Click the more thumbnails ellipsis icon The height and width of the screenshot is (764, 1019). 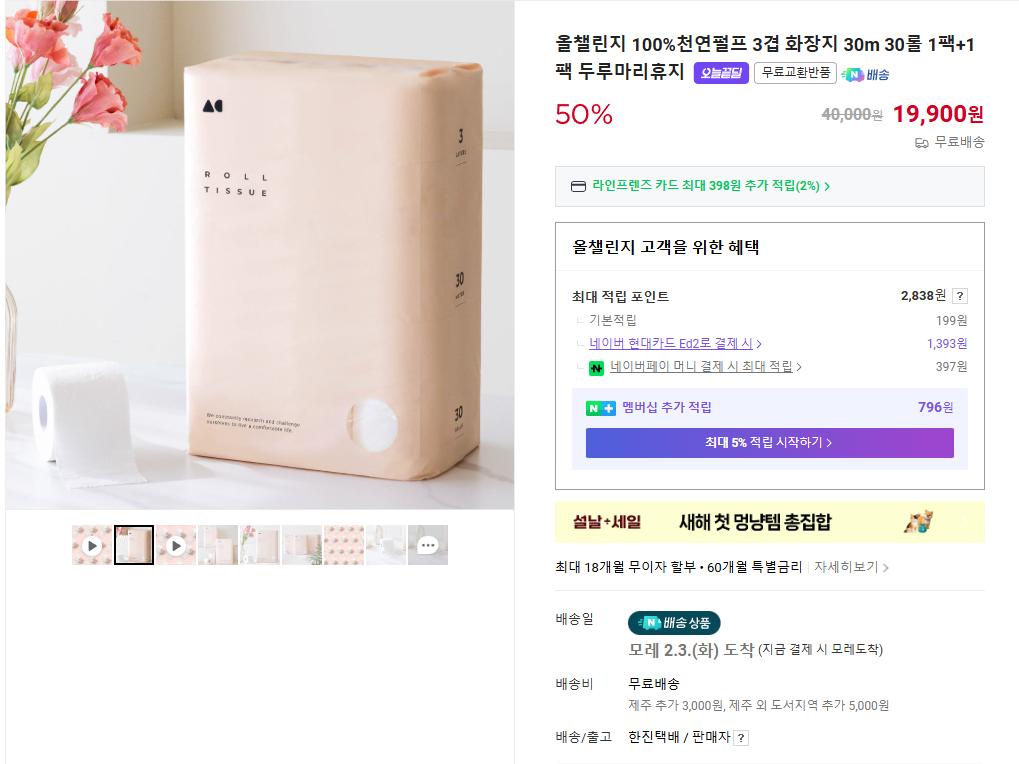pyautogui.click(x=428, y=546)
